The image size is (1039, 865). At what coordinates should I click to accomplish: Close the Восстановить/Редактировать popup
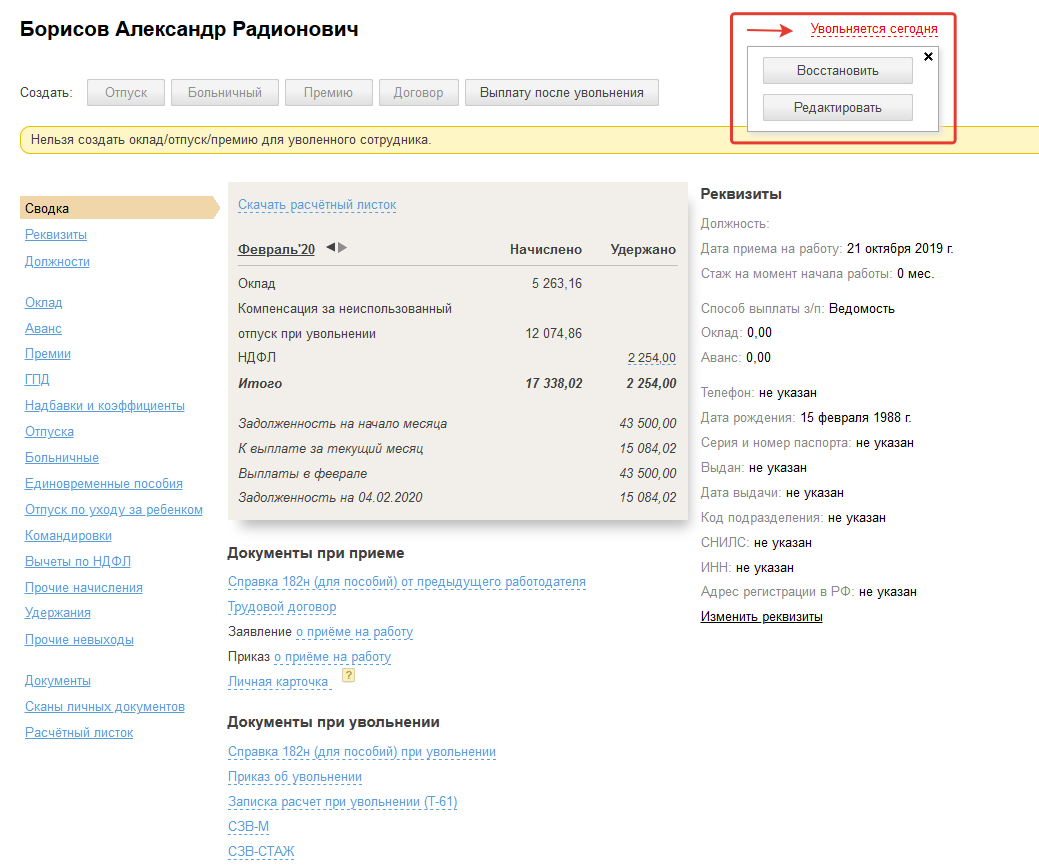[x=928, y=57]
